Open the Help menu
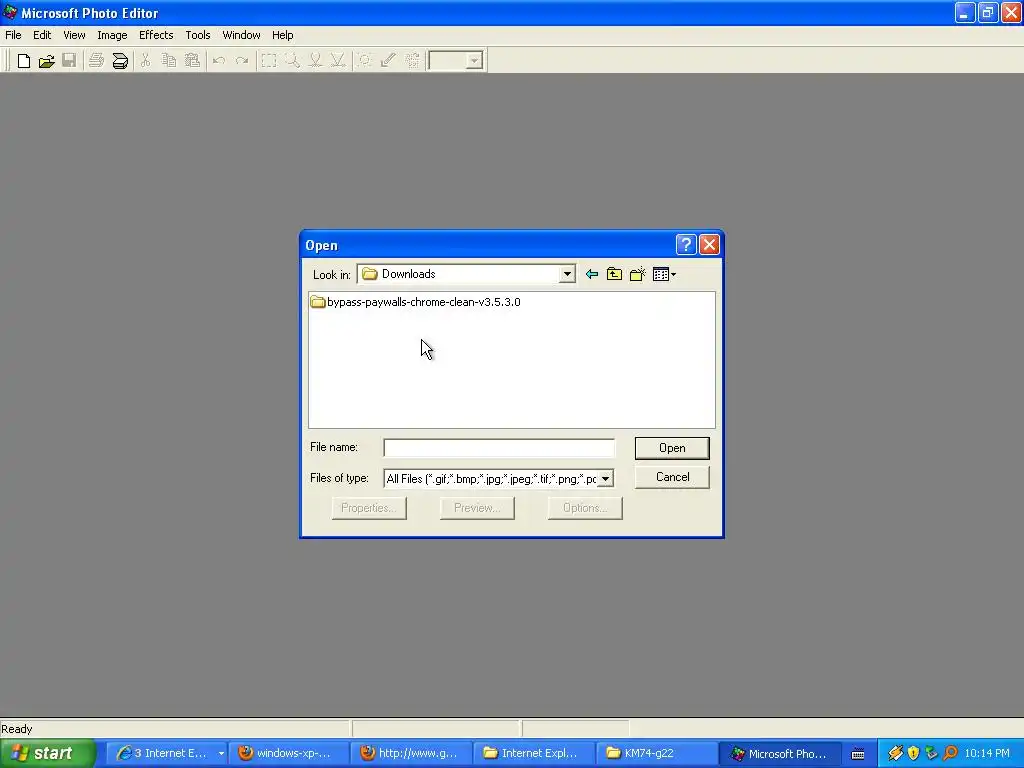The image size is (1024, 768). 282,35
